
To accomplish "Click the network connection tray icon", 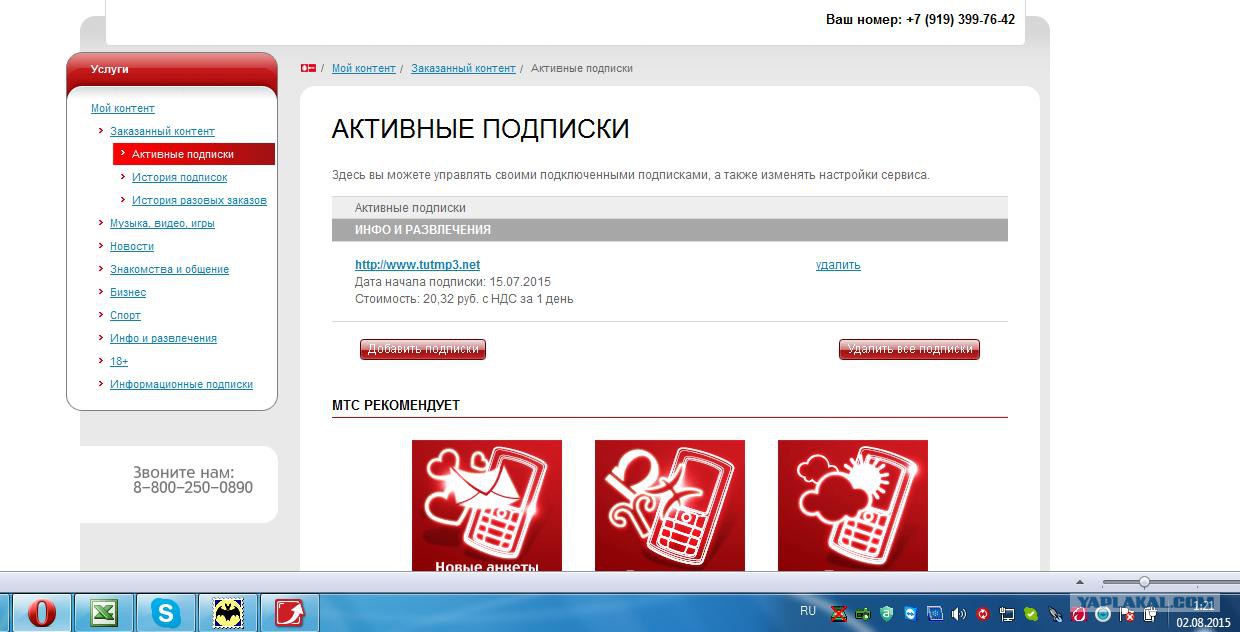I will pyautogui.click(x=1006, y=614).
